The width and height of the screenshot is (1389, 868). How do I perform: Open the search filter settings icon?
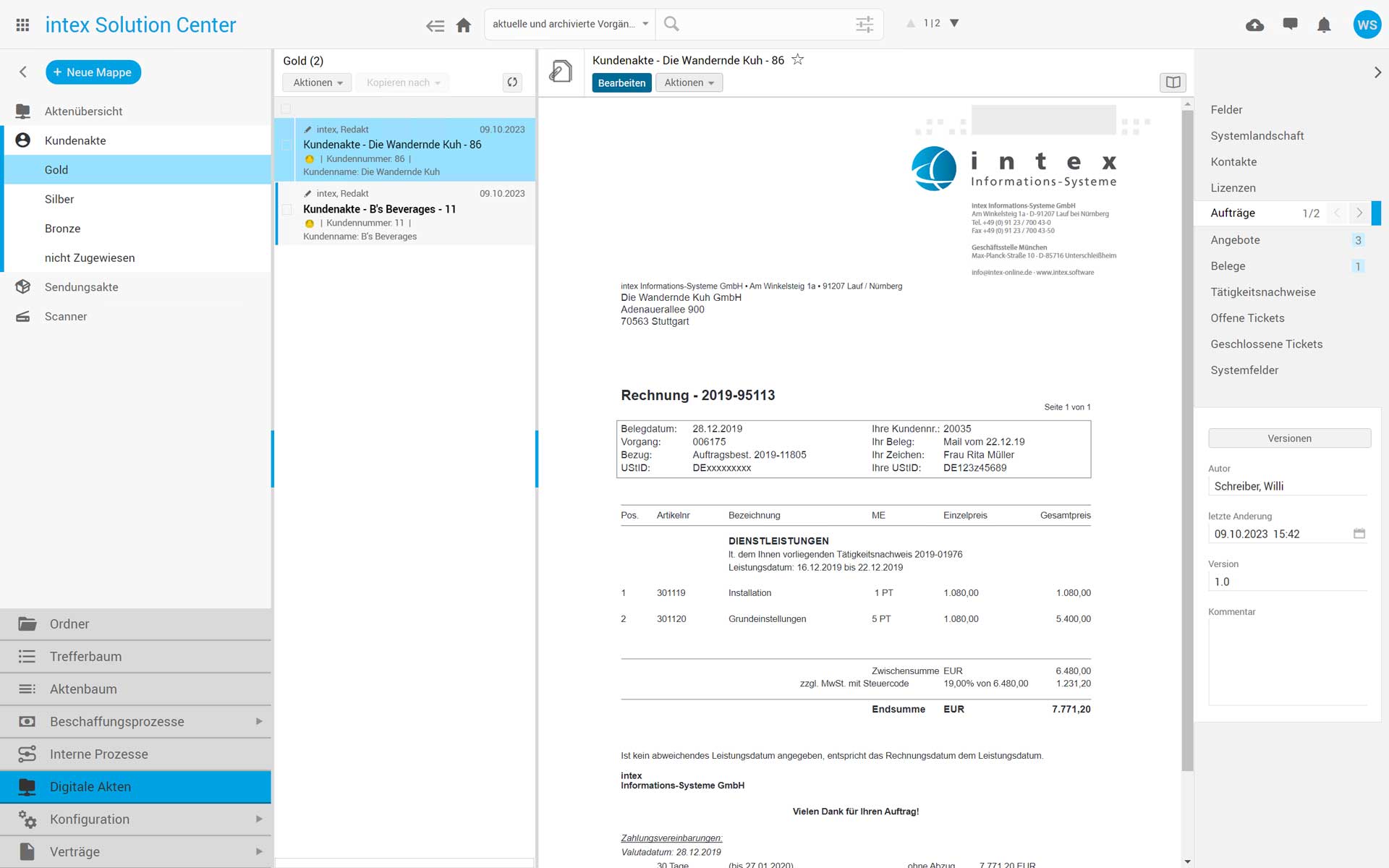coord(865,25)
